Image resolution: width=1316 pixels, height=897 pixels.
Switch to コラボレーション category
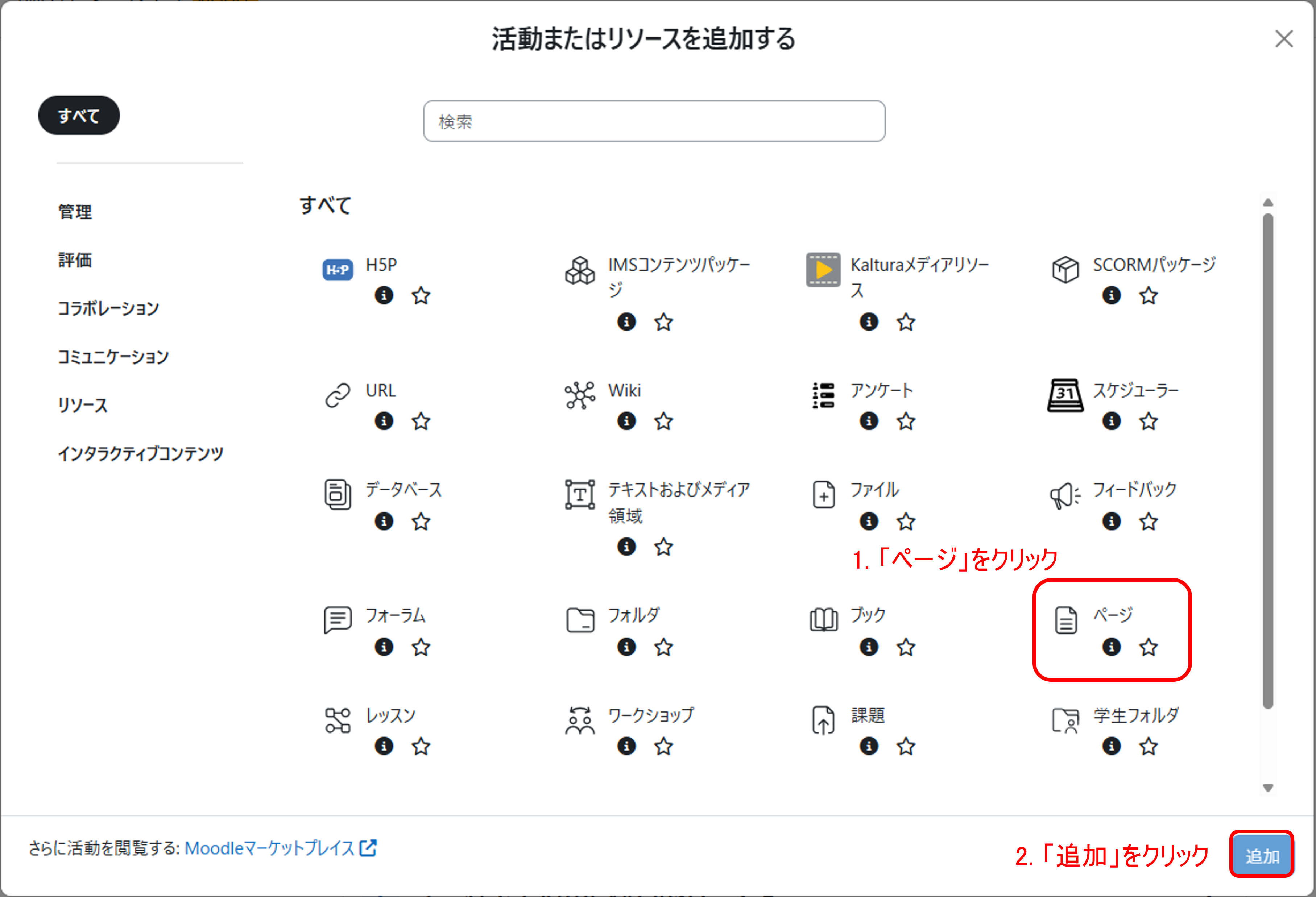pyautogui.click(x=108, y=308)
